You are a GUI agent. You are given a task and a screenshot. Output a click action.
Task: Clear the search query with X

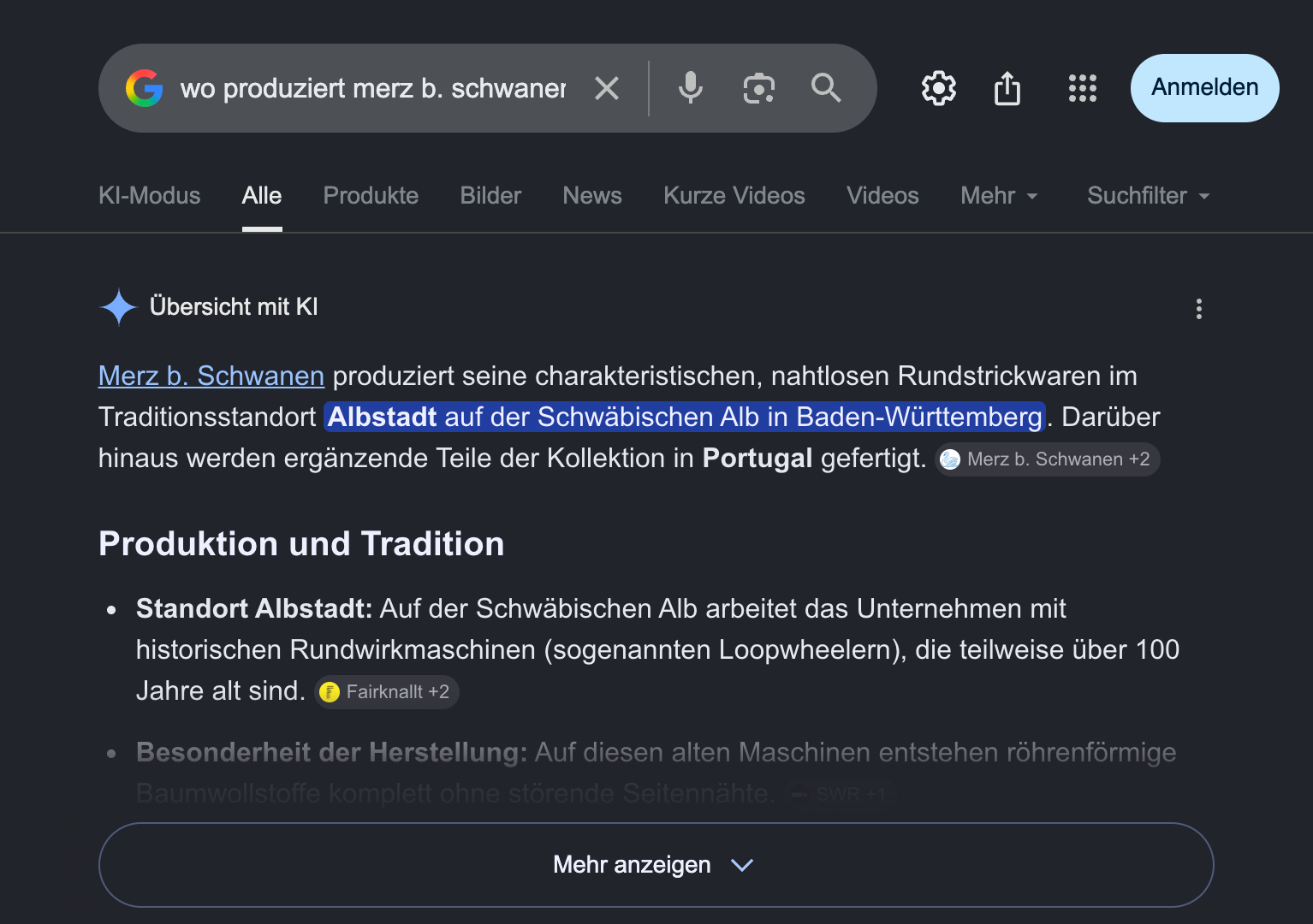tap(607, 88)
